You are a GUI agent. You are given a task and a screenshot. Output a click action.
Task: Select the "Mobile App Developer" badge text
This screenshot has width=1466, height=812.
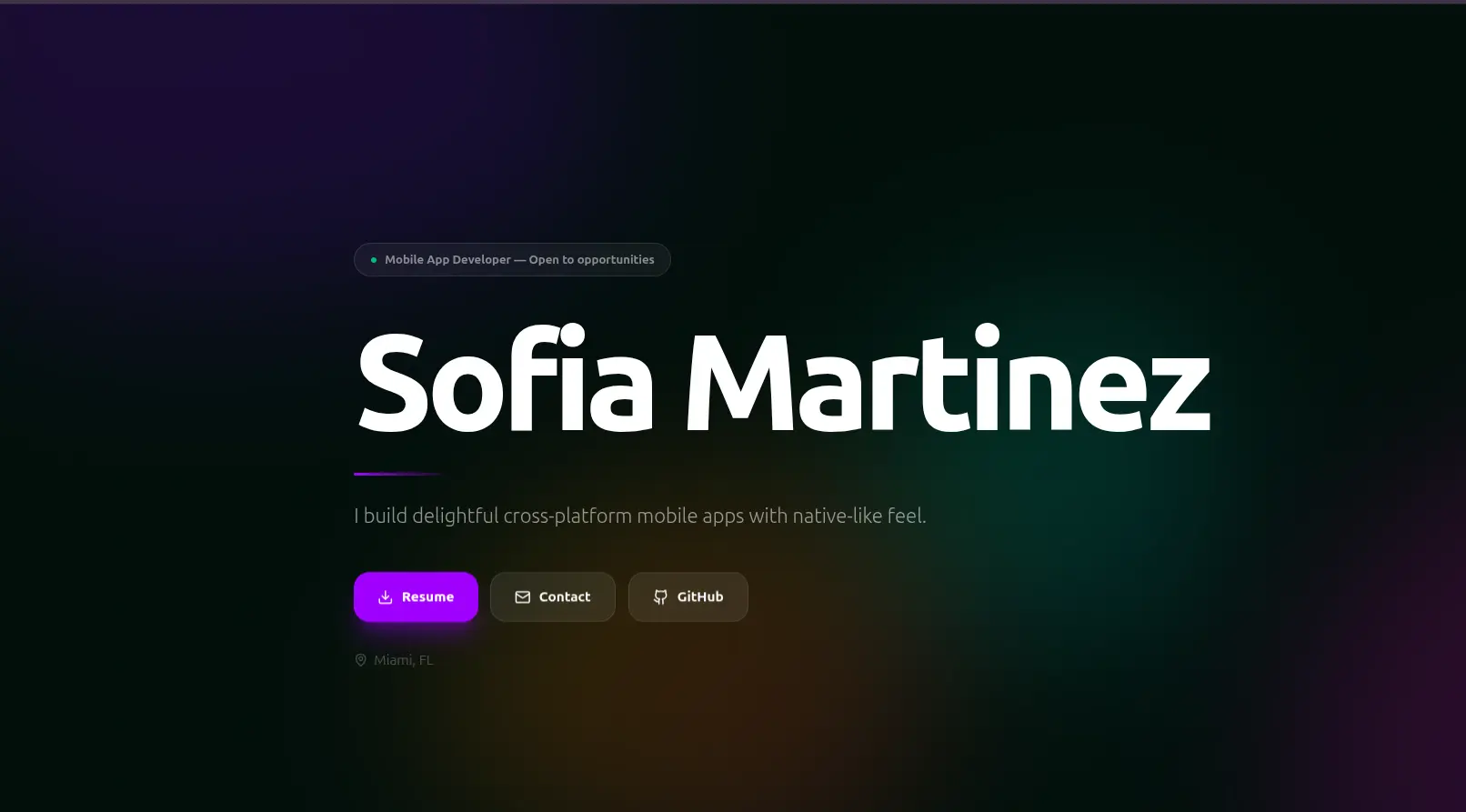tap(447, 260)
